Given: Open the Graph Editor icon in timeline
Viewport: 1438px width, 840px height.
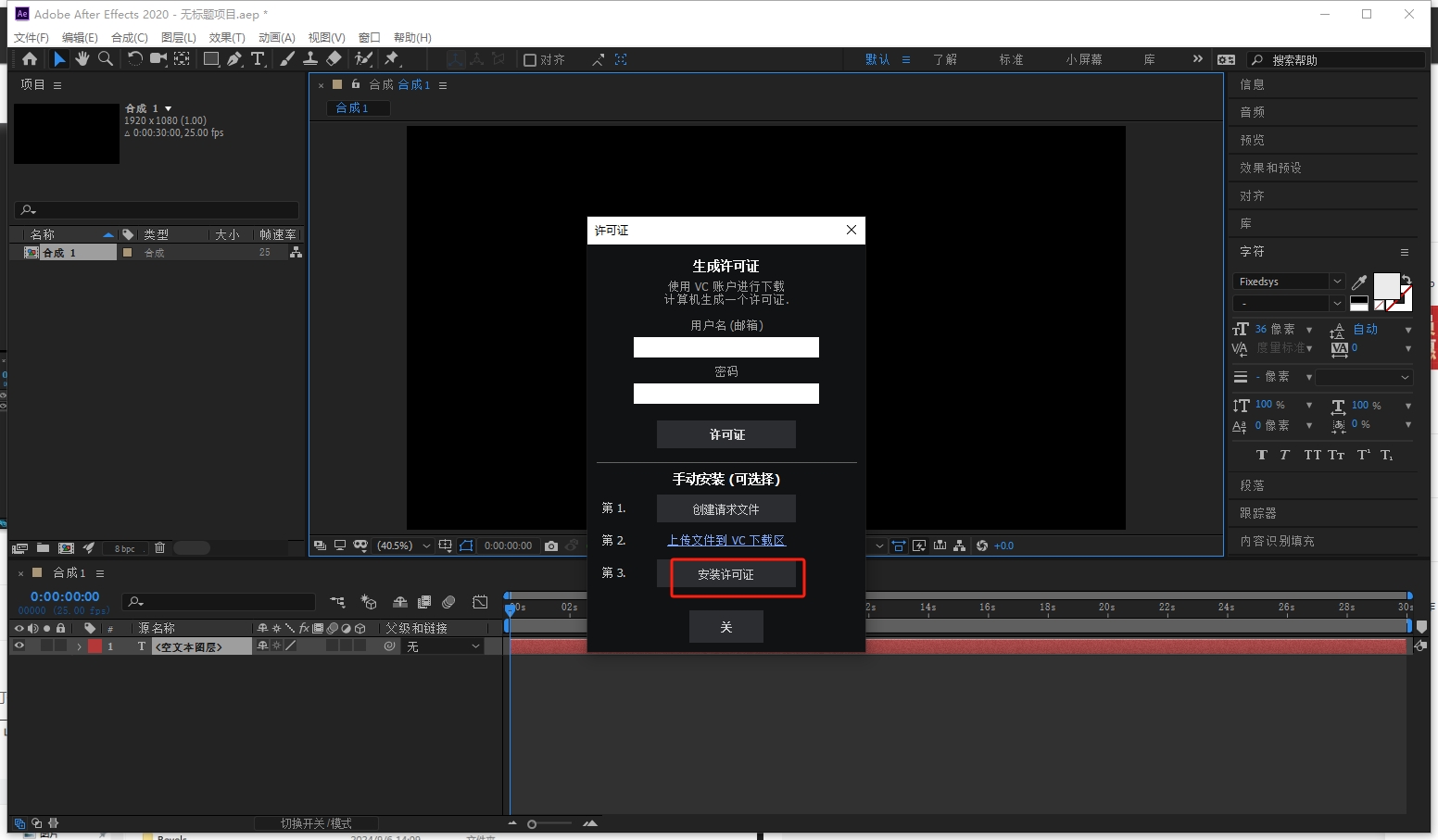Looking at the screenshot, I should point(480,602).
